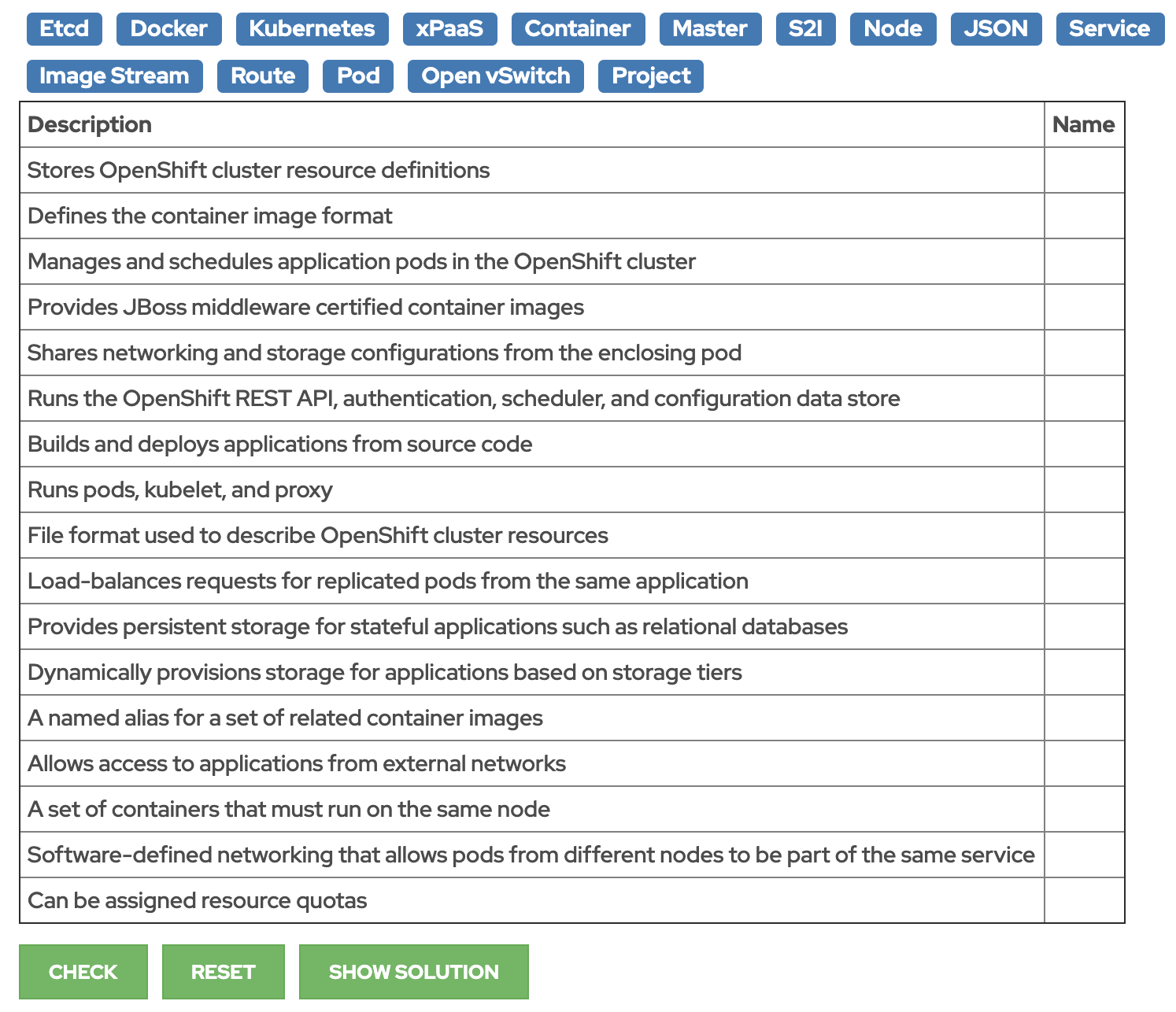Select the Kubernetes label chip

point(312,29)
